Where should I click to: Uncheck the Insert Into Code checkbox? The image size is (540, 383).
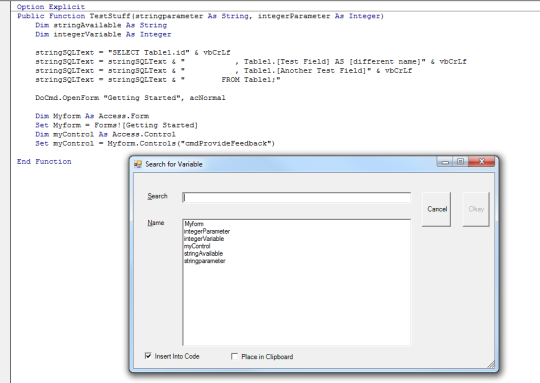point(148,356)
